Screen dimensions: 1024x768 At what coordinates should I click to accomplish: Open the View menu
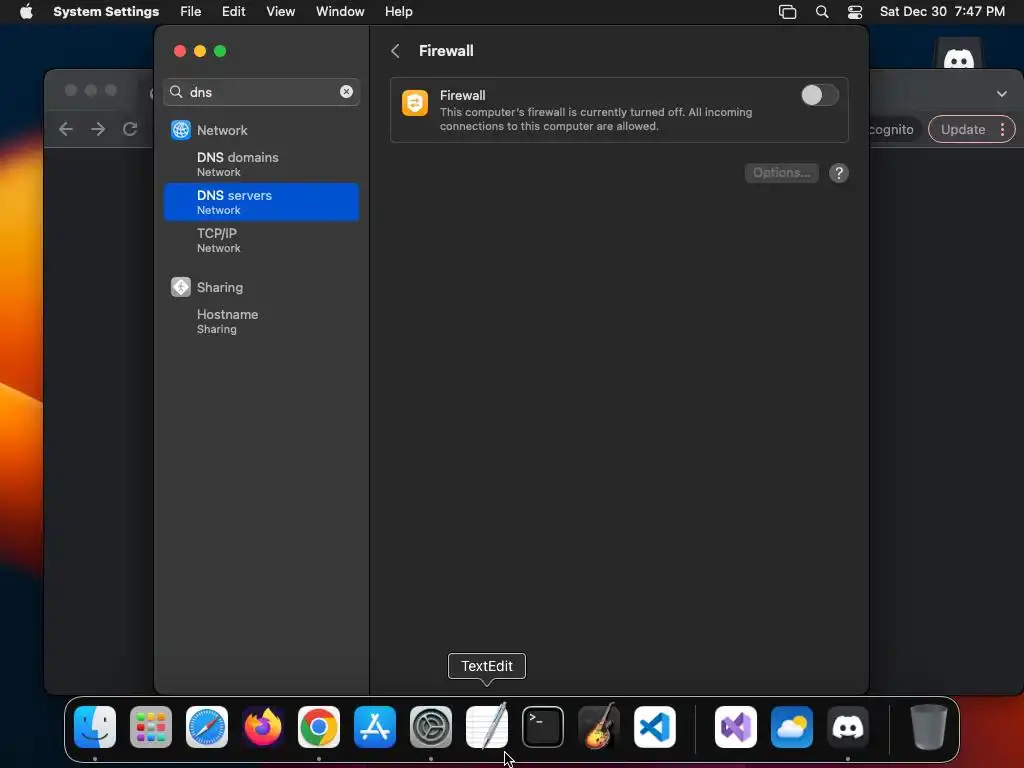pos(281,12)
